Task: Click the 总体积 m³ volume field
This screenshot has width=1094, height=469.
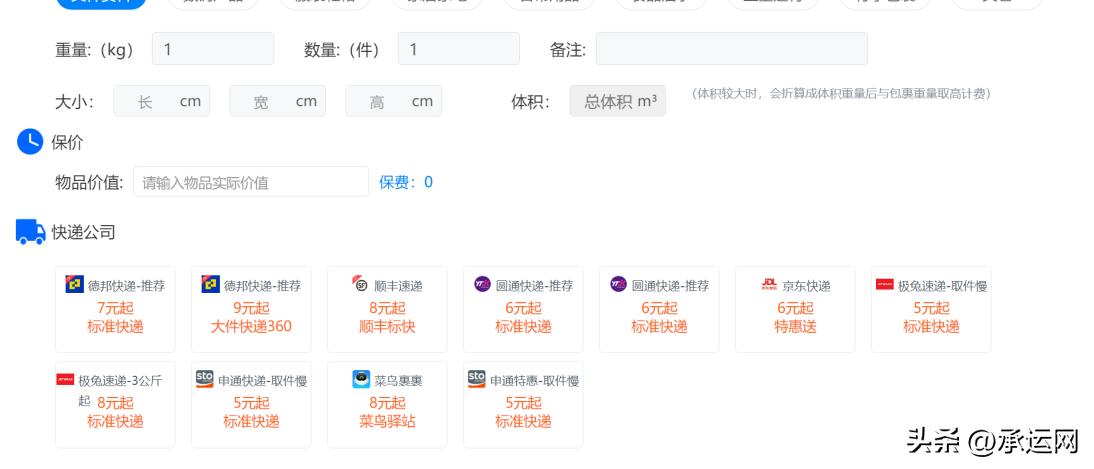Action: pos(617,101)
